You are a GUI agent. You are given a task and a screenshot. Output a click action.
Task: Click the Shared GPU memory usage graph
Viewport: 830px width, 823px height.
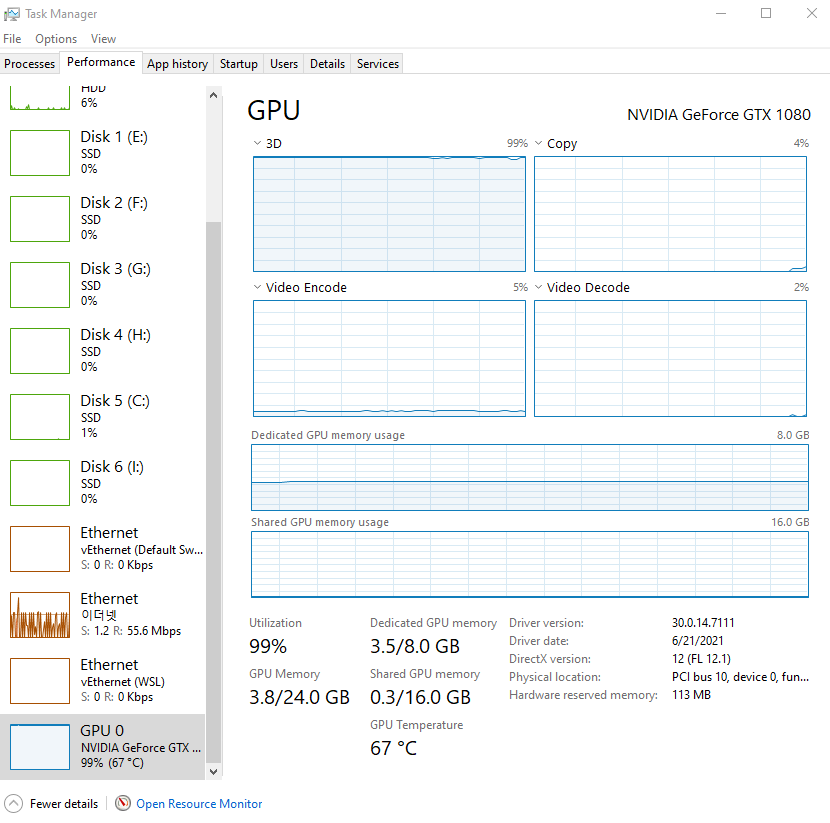click(530, 564)
